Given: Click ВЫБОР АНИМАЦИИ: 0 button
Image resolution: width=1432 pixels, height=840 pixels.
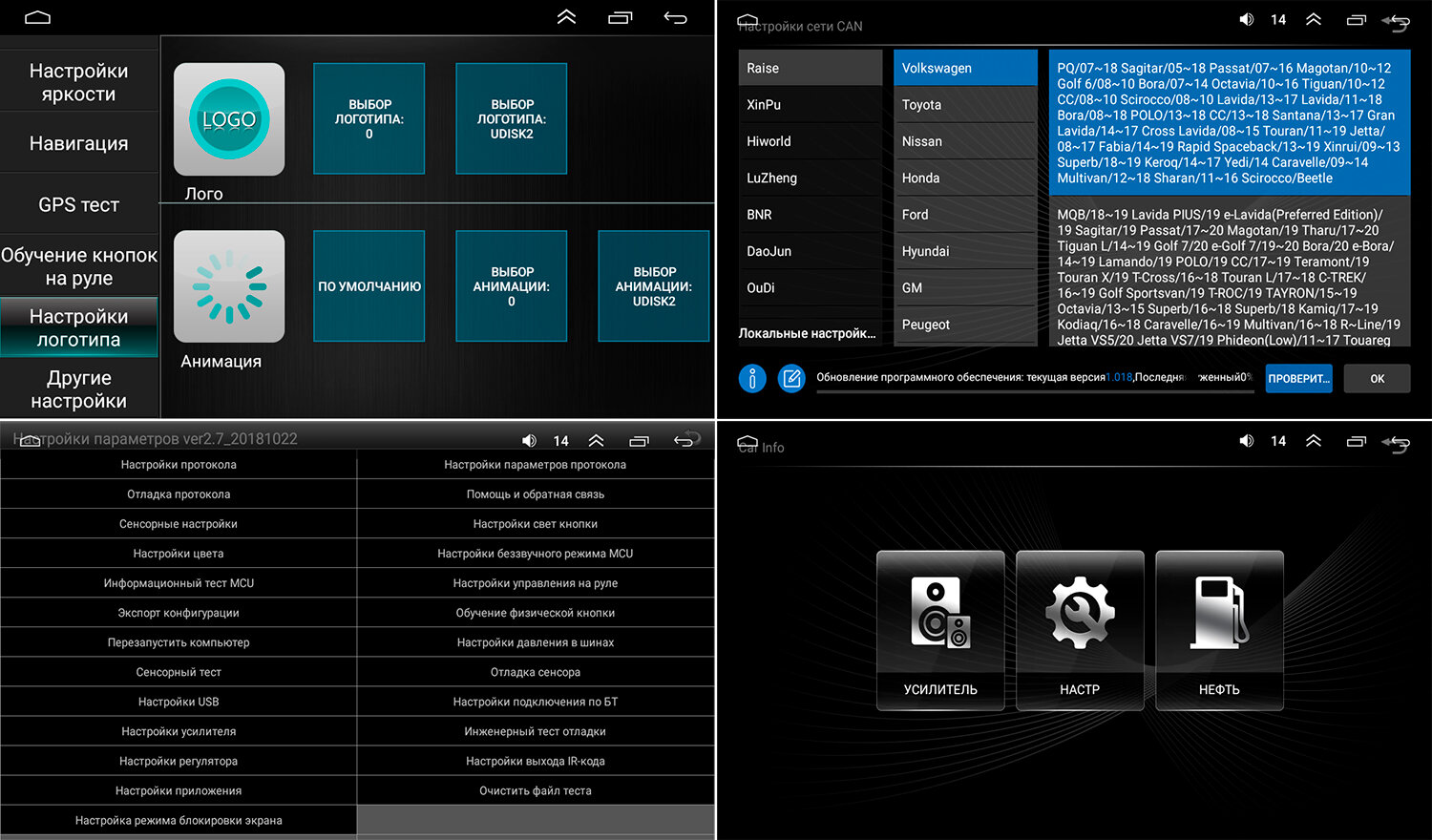Looking at the screenshot, I should click(x=512, y=286).
